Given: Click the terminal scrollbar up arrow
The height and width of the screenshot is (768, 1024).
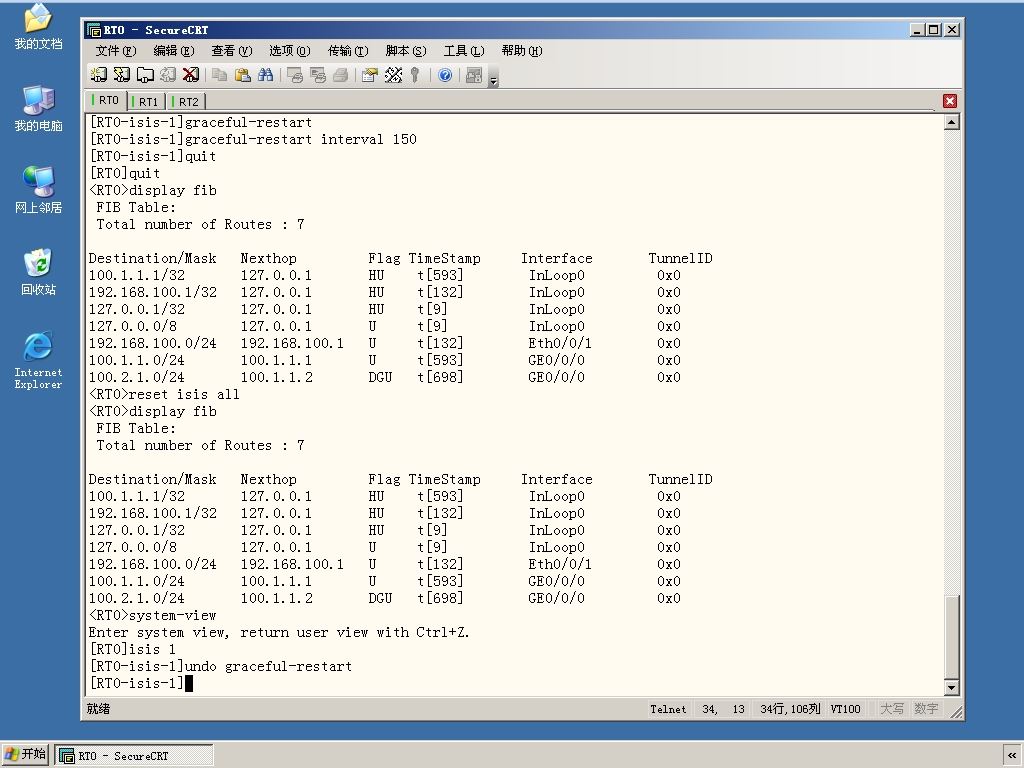Looking at the screenshot, I should click(x=952, y=122).
